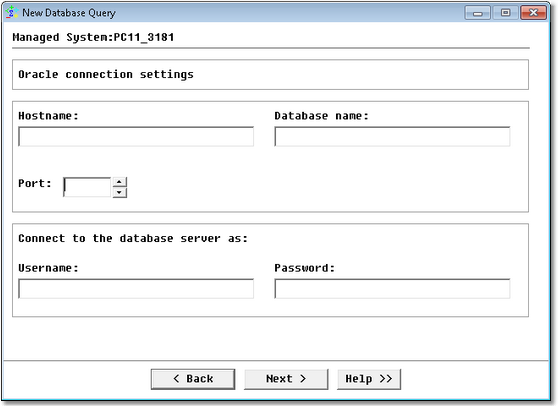Click the 'Username:' label
This screenshot has height=408, width=558.
pyautogui.click(x=48, y=268)
